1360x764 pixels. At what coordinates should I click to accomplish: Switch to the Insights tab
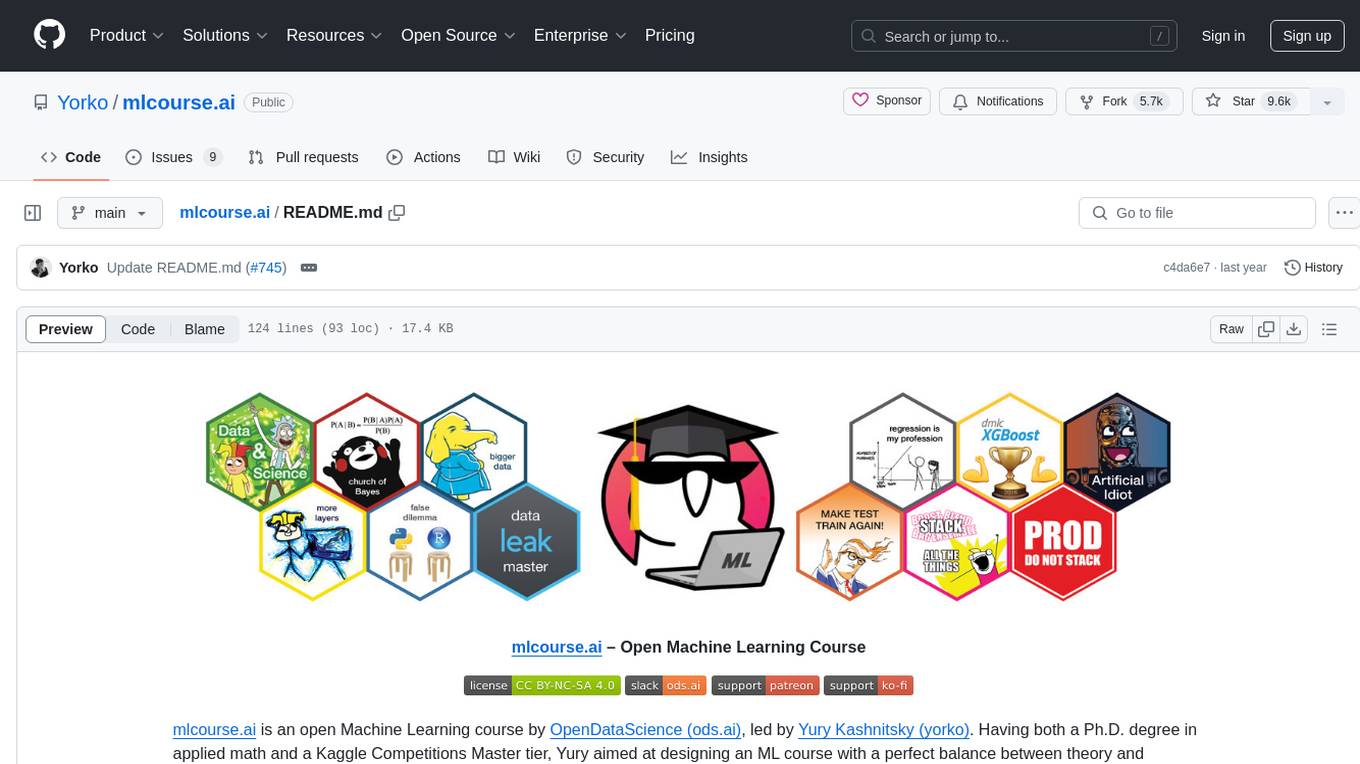click(709, 157)
